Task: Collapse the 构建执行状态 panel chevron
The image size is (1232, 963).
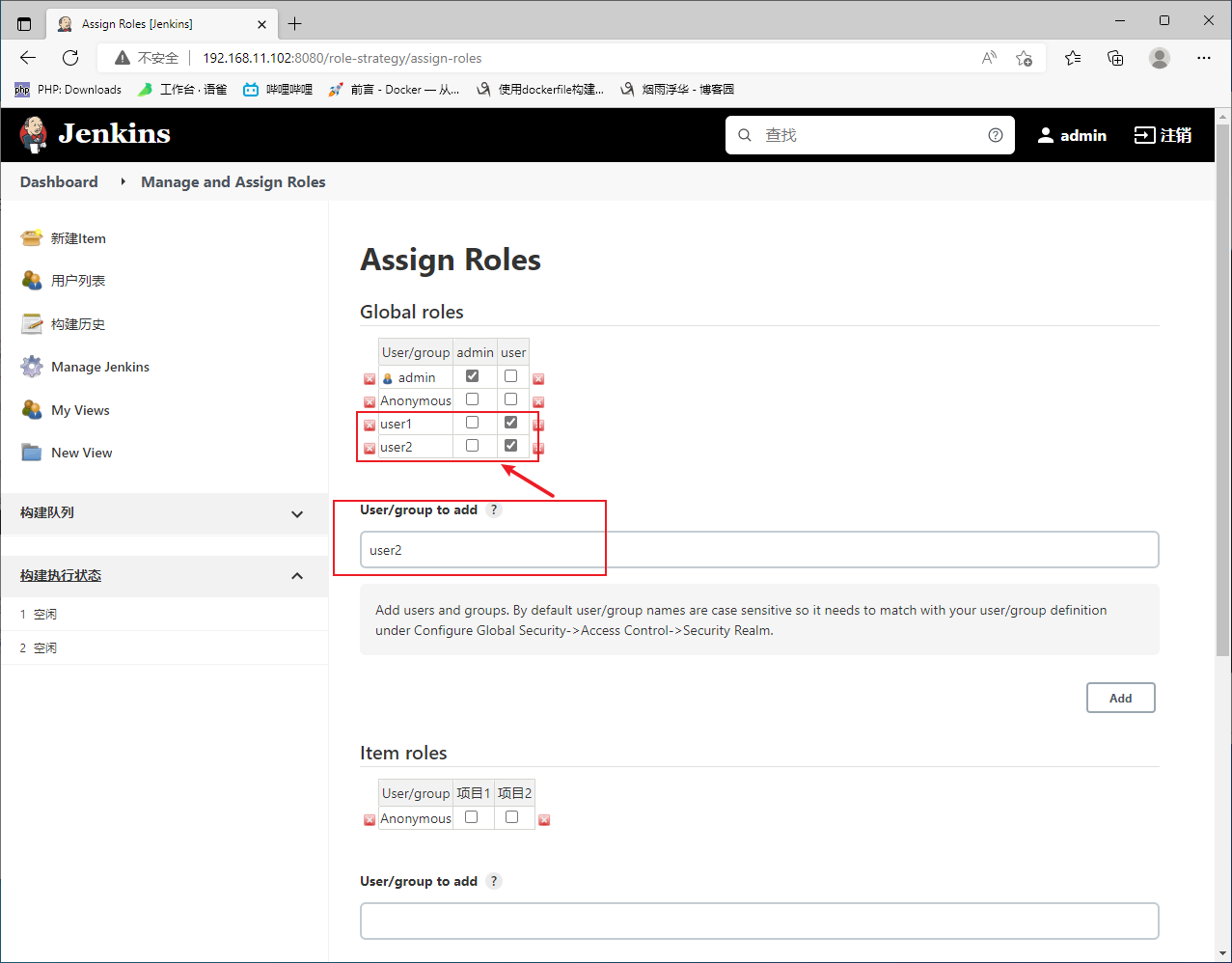Action: tap(297, 576)
